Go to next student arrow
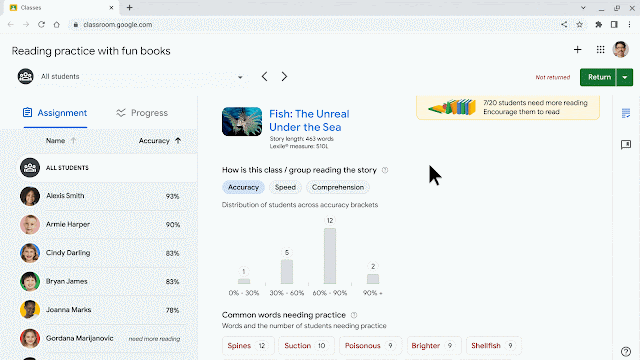The width and height of the screenshot is (640, 360). (284, 76)
